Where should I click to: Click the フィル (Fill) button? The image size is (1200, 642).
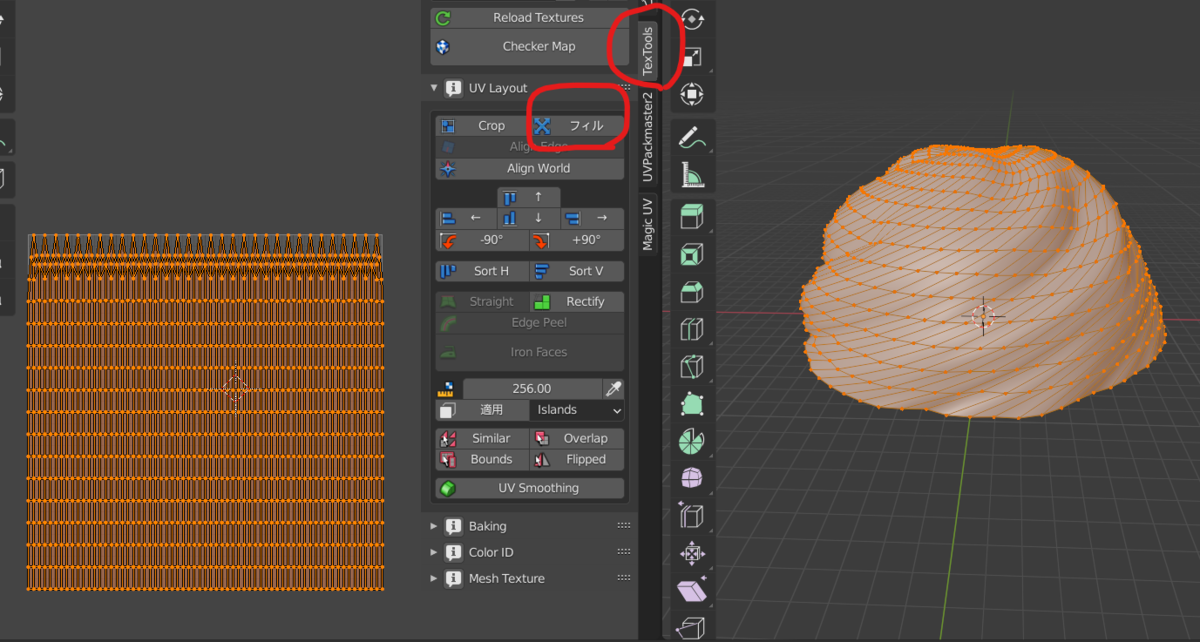(x=577, y=126)
